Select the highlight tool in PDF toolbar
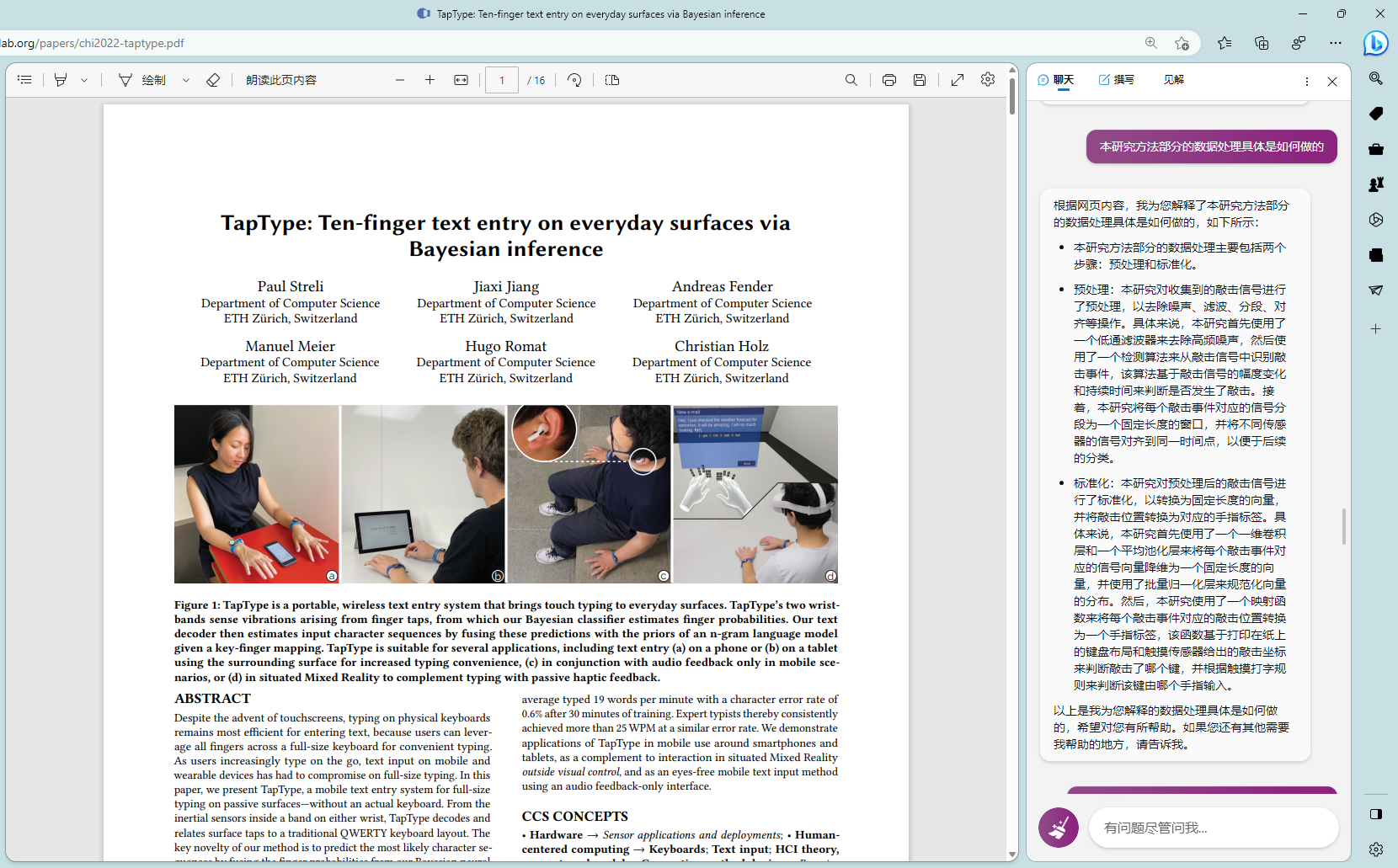Viewport: 1398px width, 868px height. (x=61, y=80)
